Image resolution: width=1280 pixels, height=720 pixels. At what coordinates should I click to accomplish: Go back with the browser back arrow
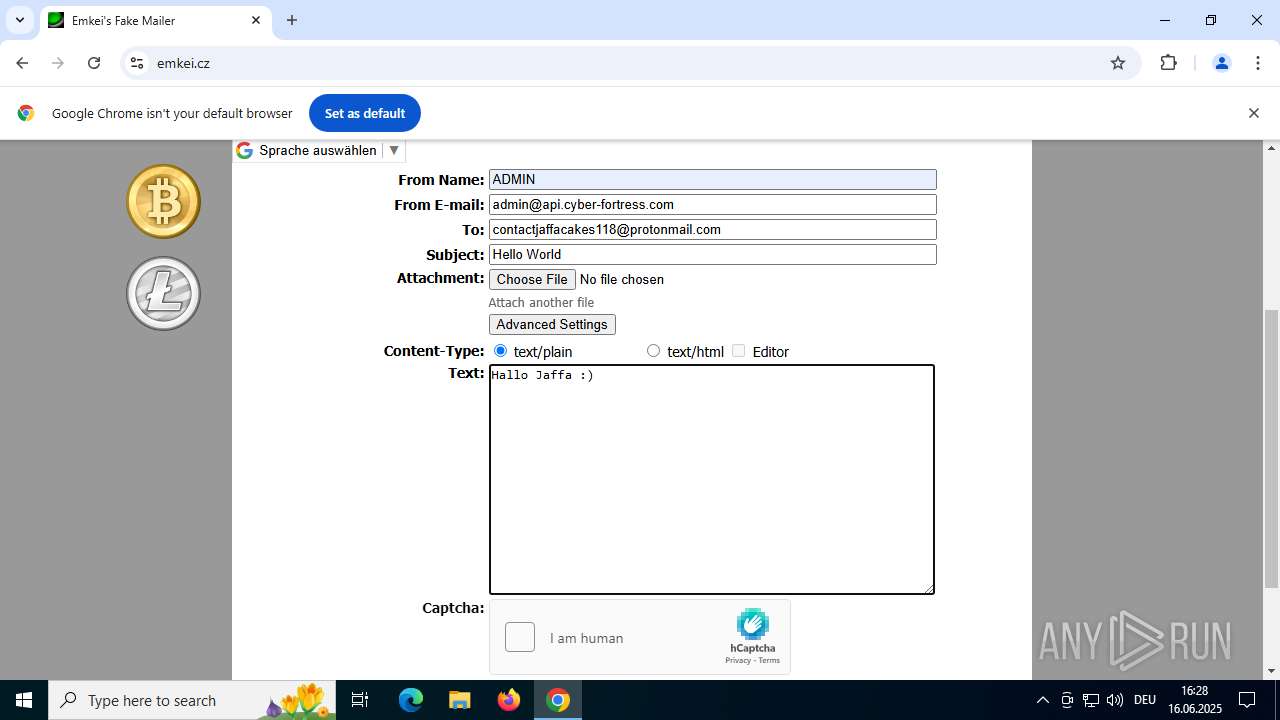click(22, 63)
